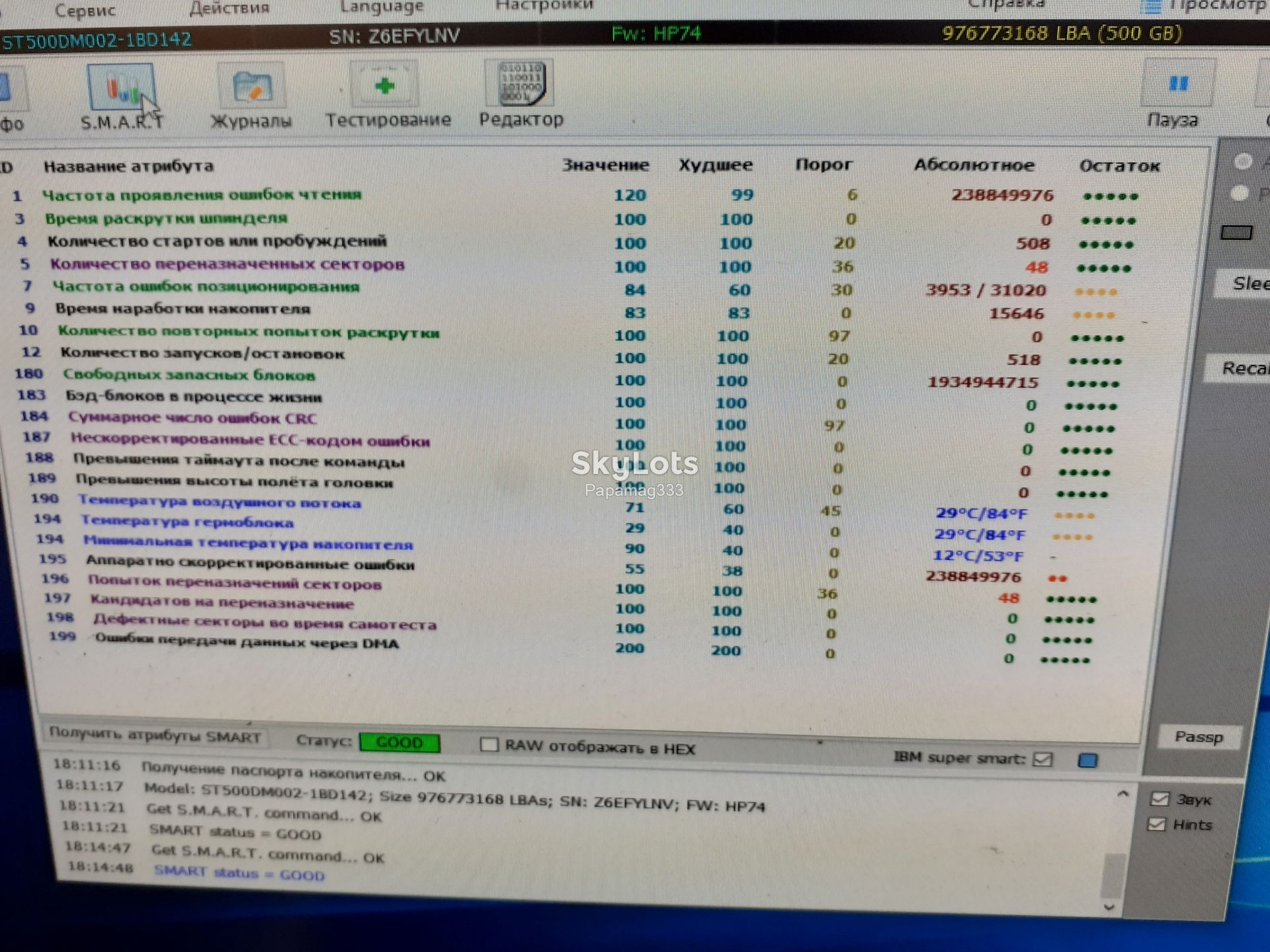Viewport: 1270px width, 952px height.
Task: Click the small rectangle icon on right panel
Action: 1236,233
